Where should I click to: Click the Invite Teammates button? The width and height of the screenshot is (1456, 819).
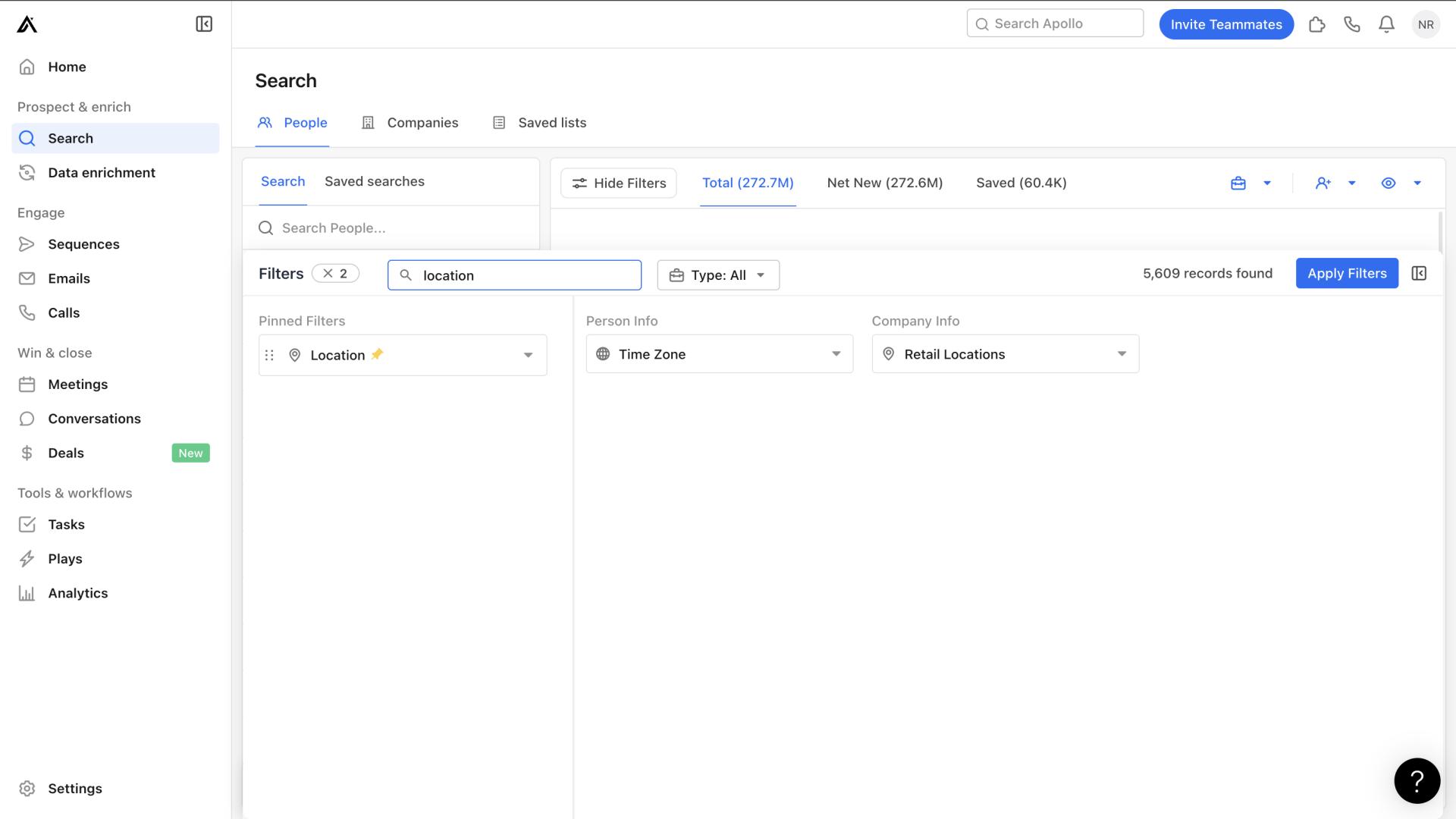coord(1226,24)
